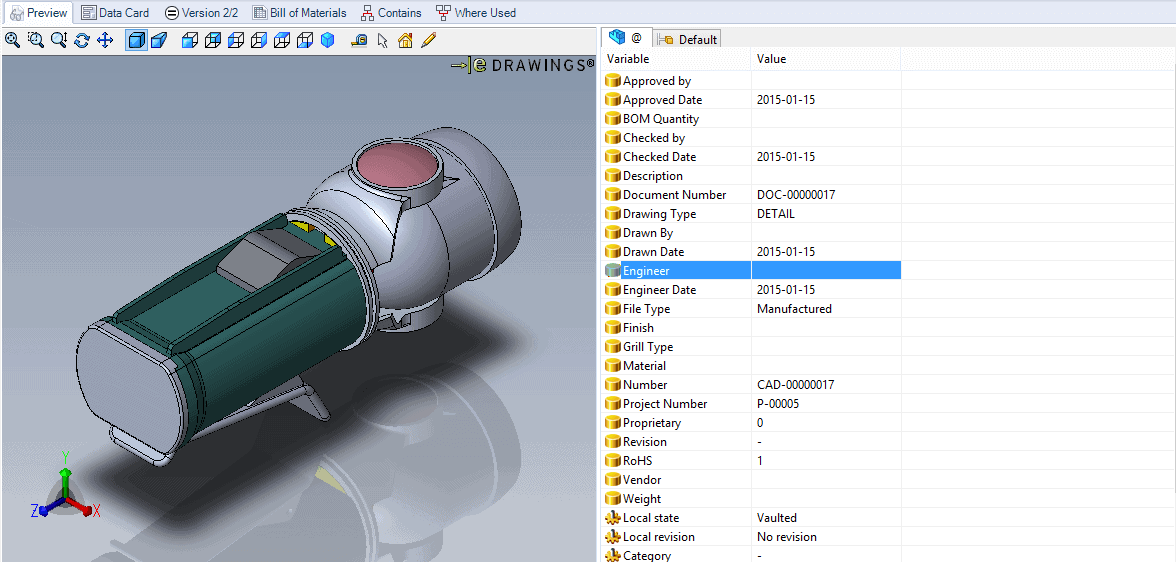Viewport: 1176px width, 562px height.
Task: Click the pump model in the preview
Action: click(296, 296)
